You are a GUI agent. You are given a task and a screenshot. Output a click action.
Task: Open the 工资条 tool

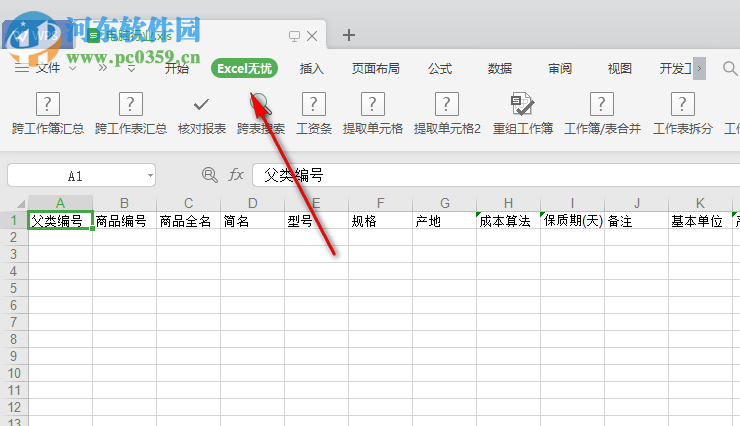[x=314, y=113]
